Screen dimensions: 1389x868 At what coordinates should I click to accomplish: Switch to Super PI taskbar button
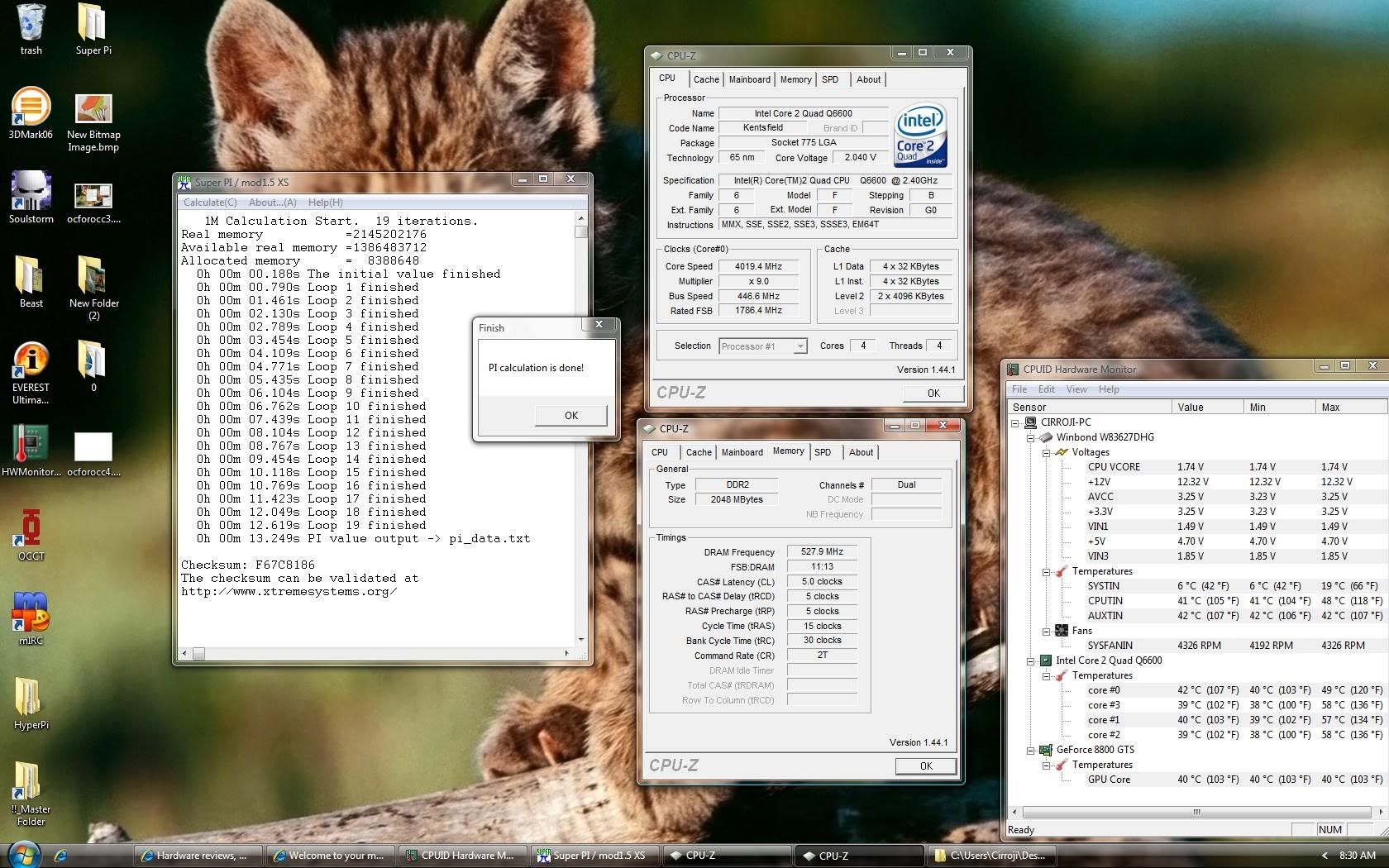[x=595, y=856]
